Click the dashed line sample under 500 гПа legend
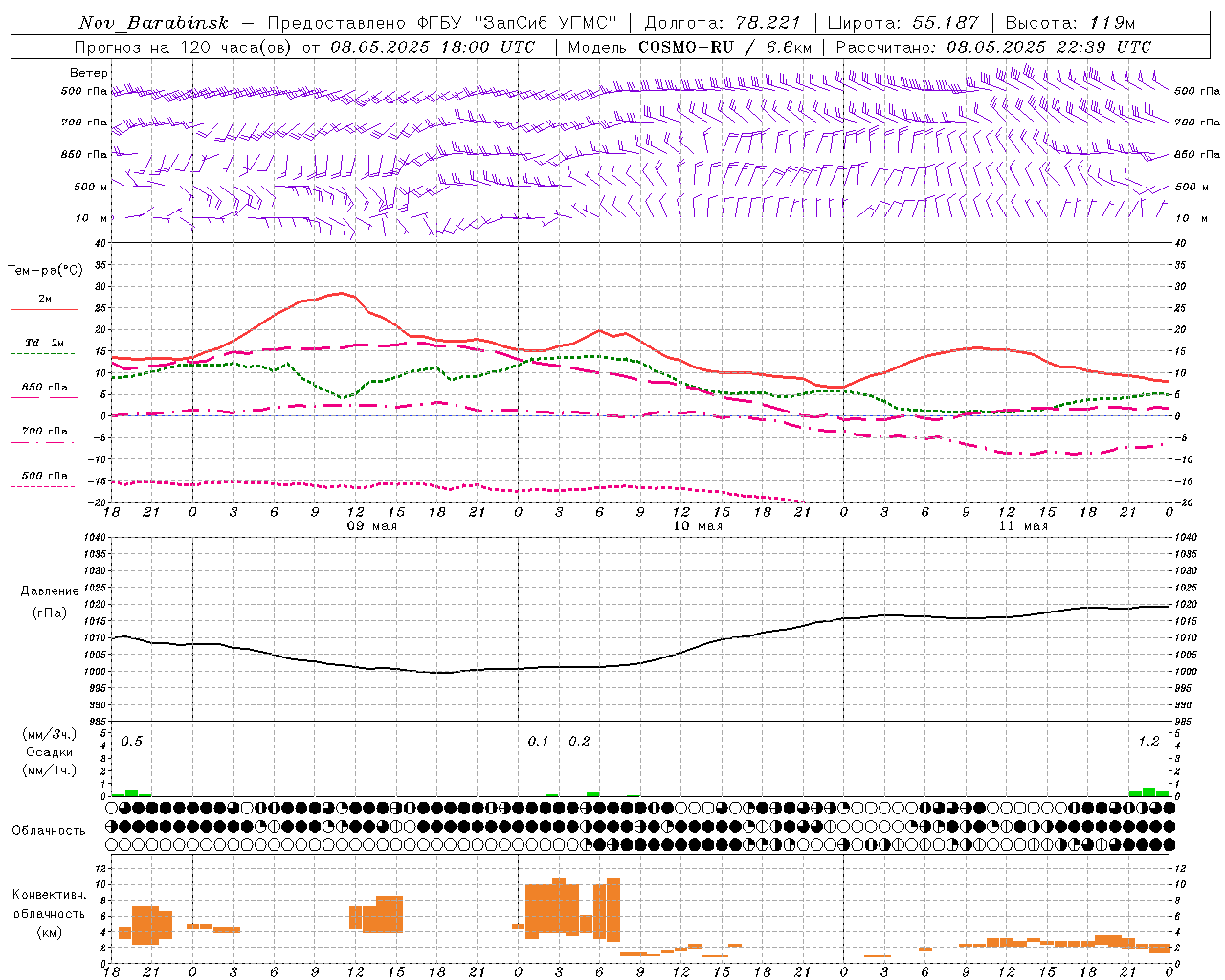Viewport: 1225px width, 980px height. point(43,487)
